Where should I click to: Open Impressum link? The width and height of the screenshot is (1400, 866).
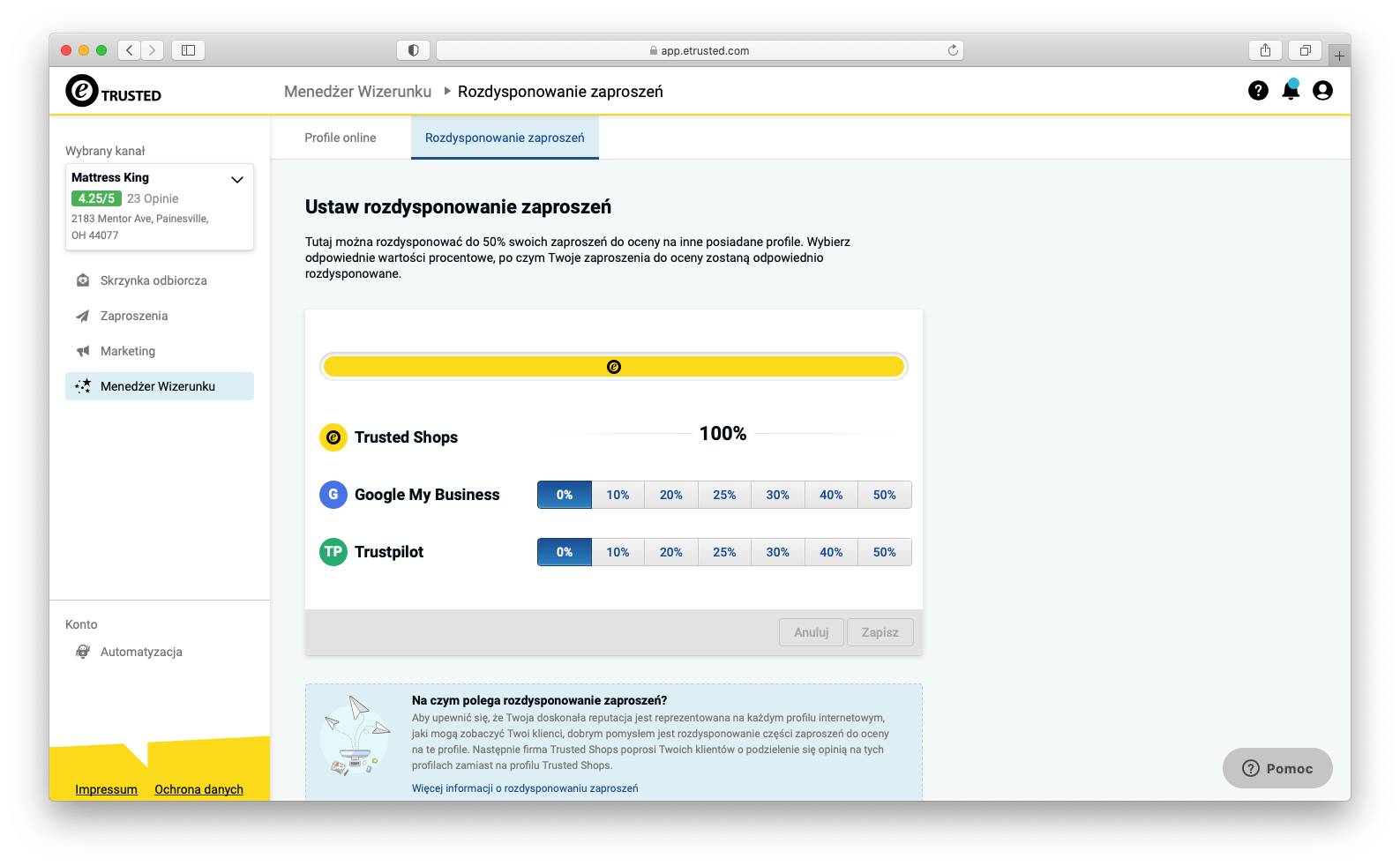(x=107, y=789)
